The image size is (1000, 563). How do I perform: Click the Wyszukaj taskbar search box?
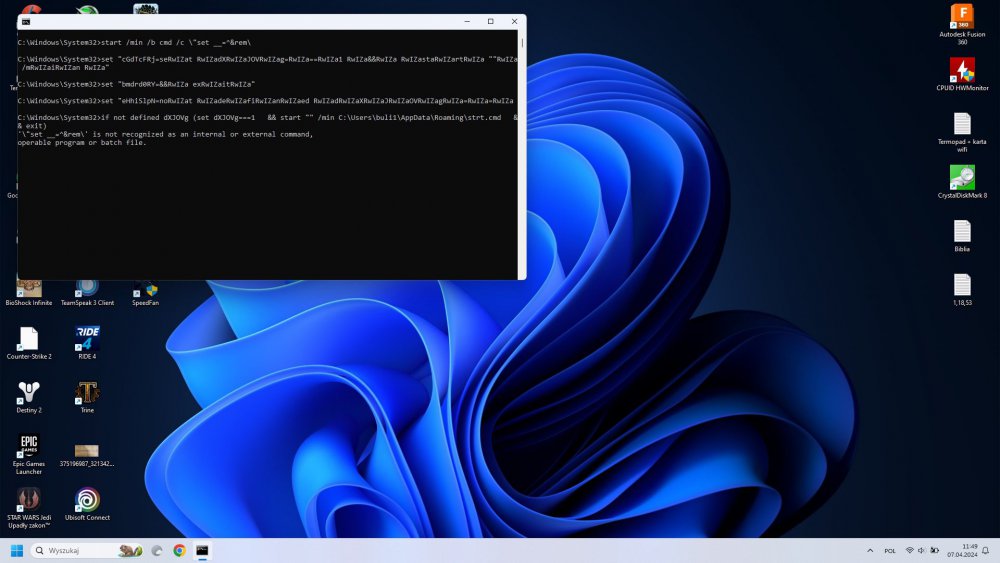[x=85, y=550]
